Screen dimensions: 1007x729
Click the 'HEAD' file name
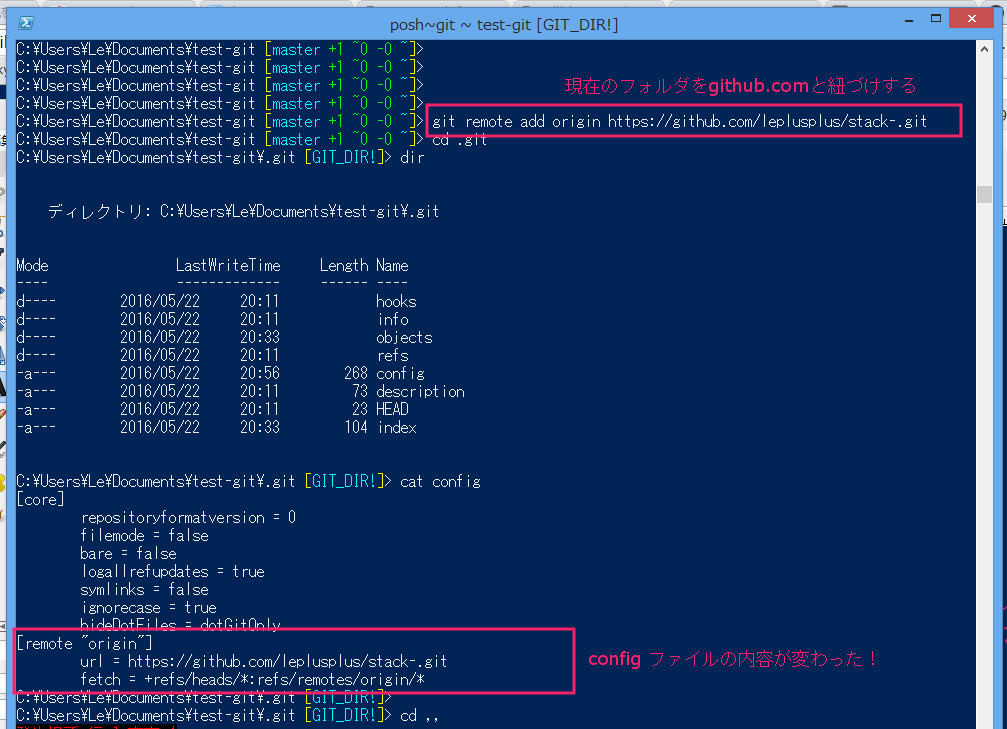click(392, 409)
